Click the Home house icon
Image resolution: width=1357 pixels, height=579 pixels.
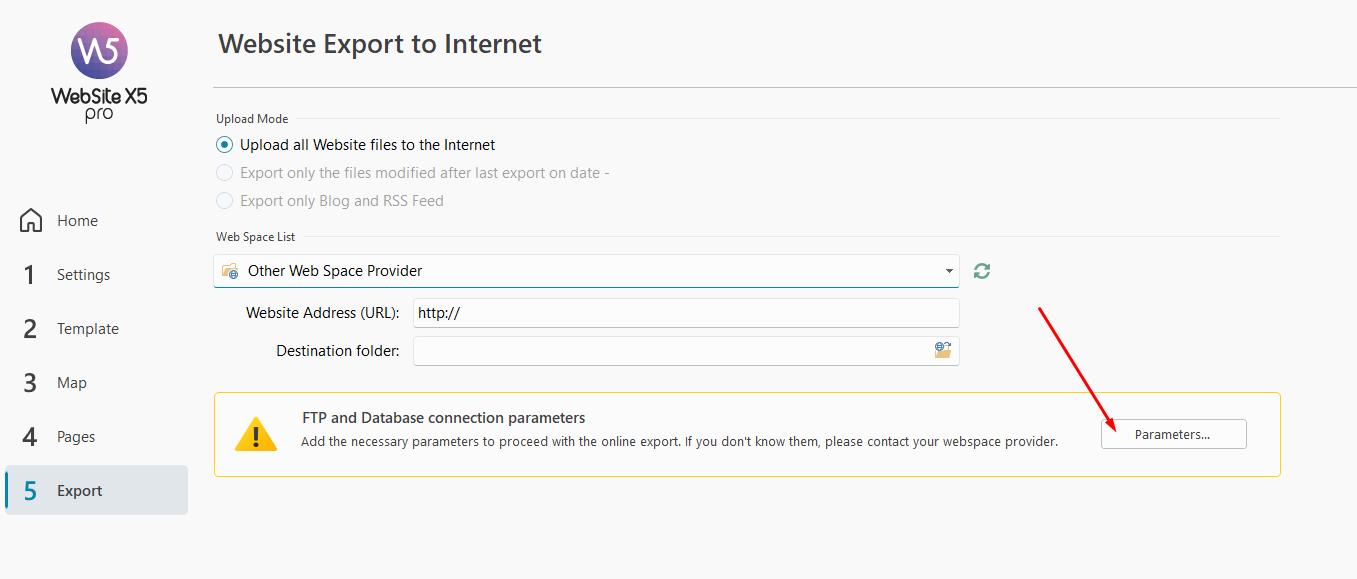point(32,221)
